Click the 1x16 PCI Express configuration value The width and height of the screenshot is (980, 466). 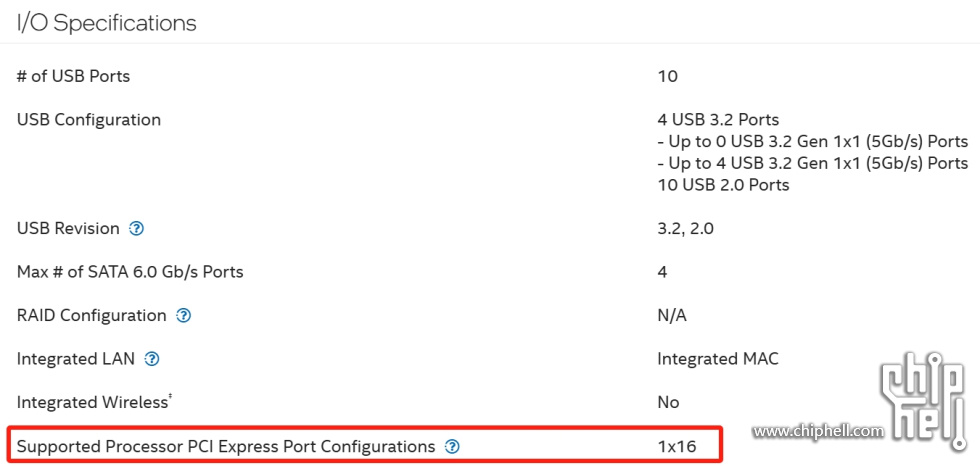tap(677, 447)
